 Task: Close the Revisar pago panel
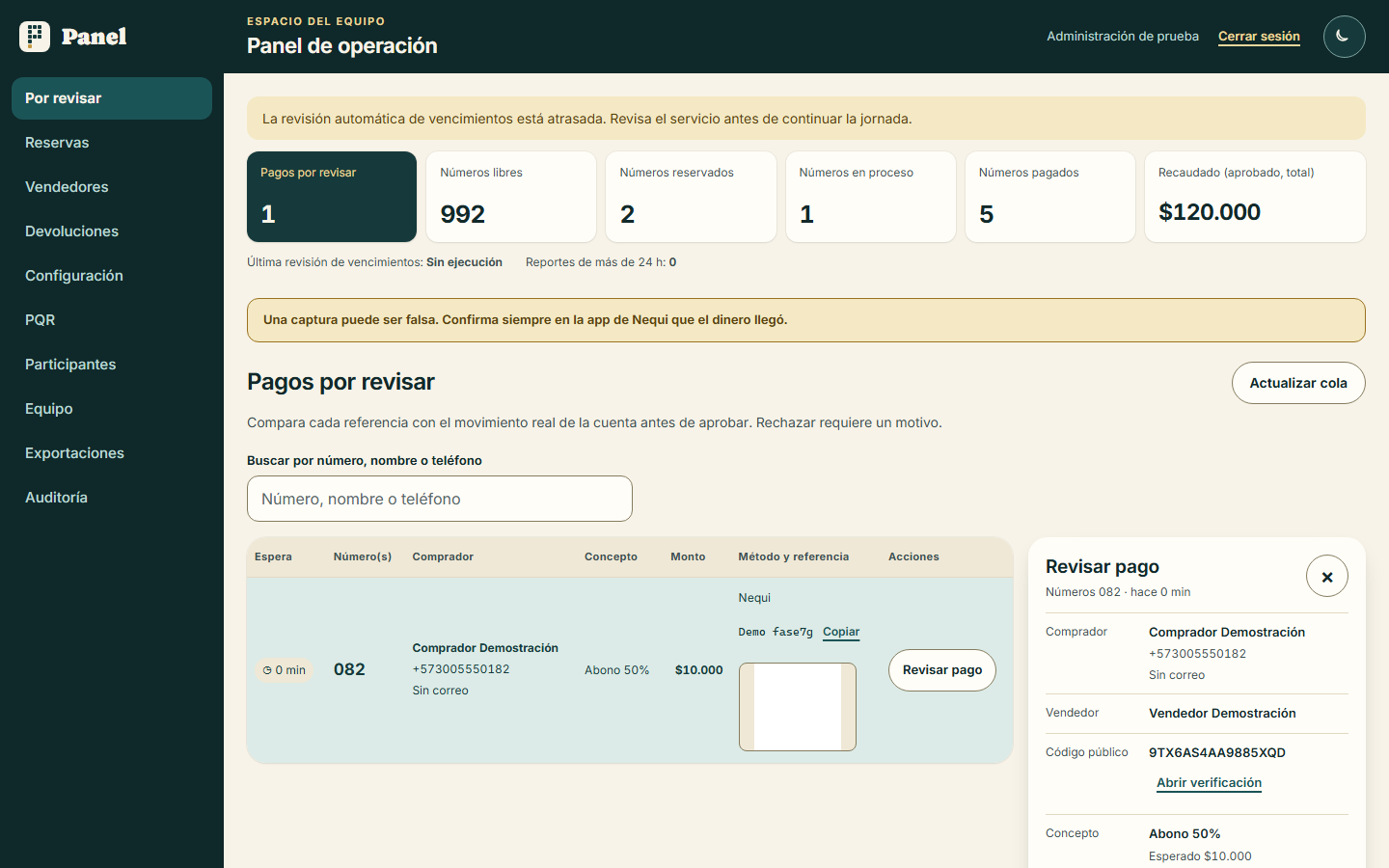pos(1326,577)
